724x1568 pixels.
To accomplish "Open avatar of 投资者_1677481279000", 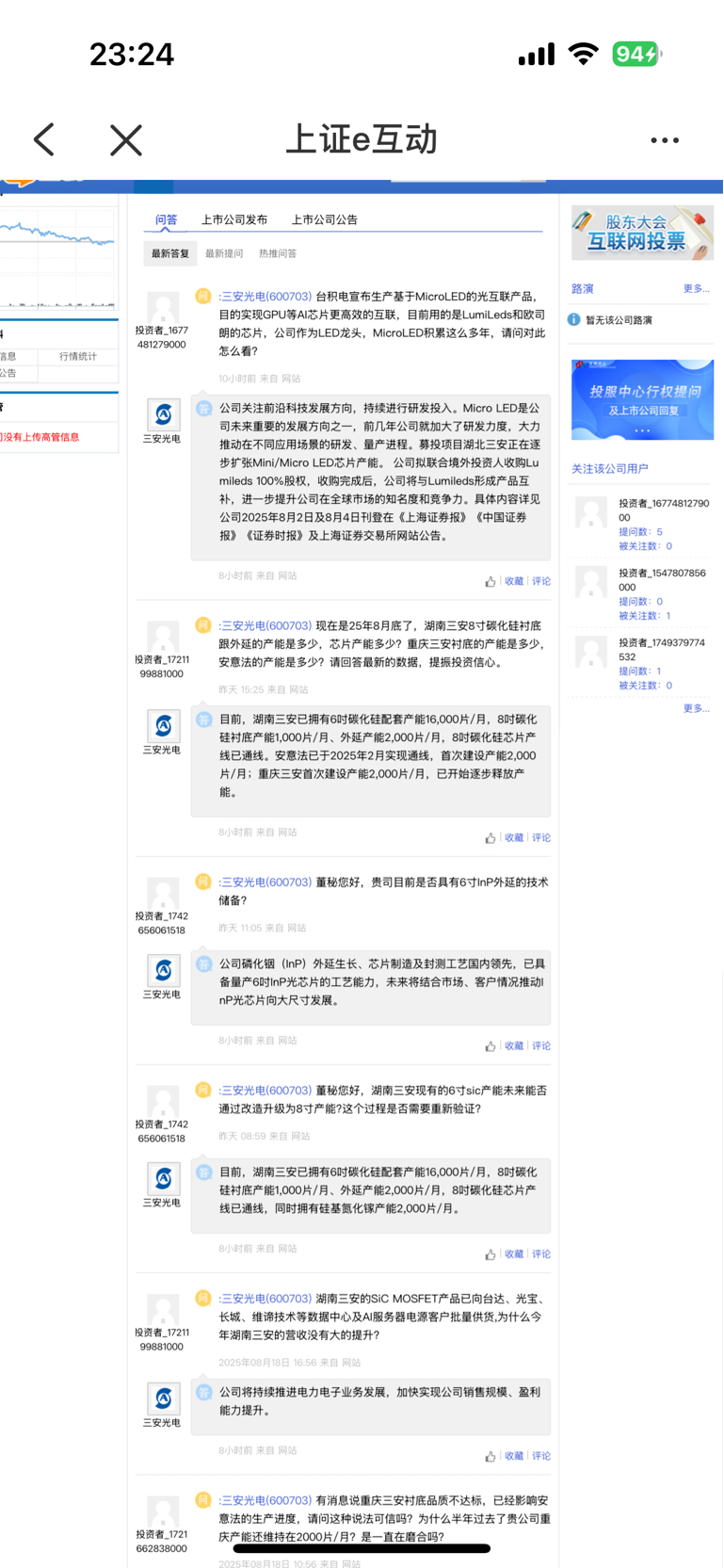I will 163,307.
